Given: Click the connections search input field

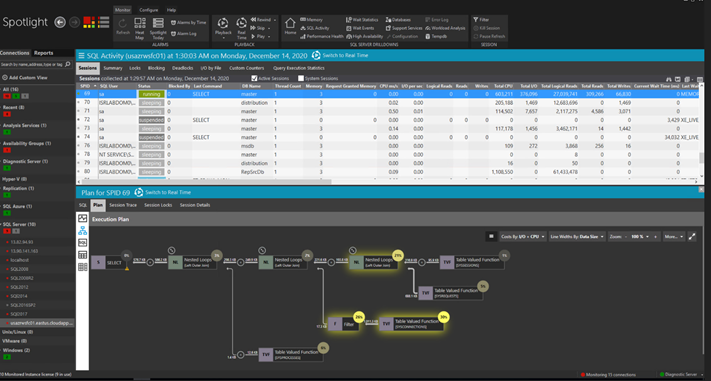Looking at the screenshot, I should tap(32, 64).
